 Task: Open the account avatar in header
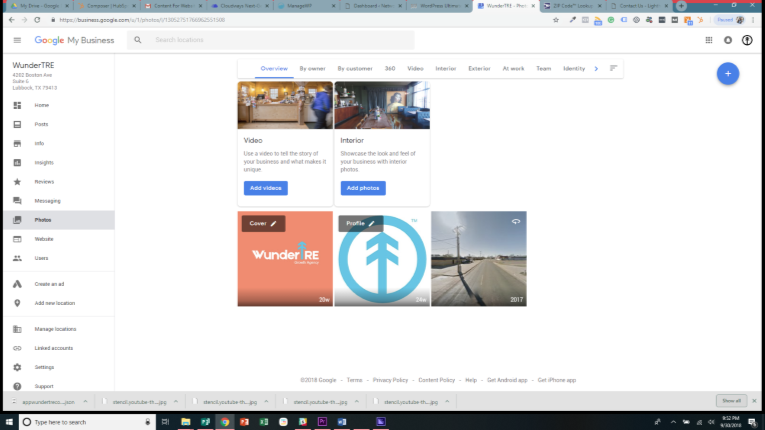point(747,40)
